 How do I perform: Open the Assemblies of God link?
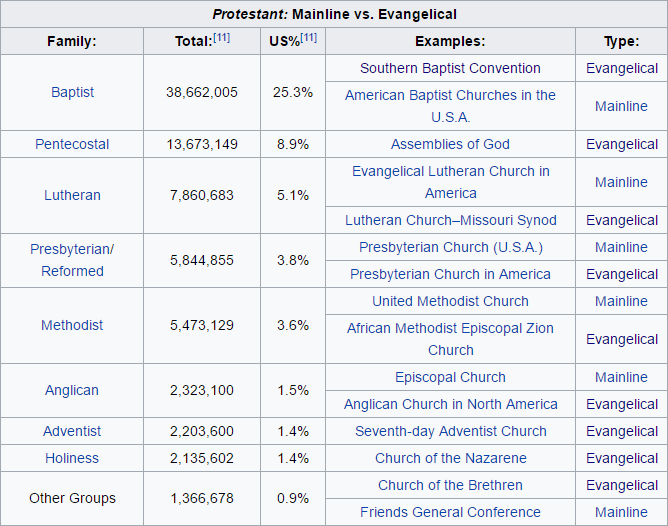click(x=450, y=144)
